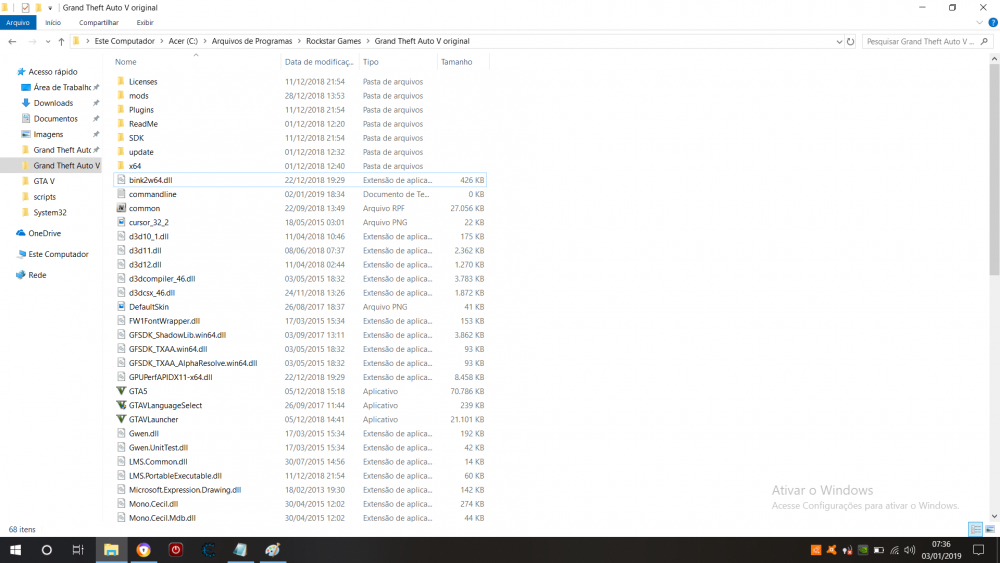
Task: Expand Arquivos de Programas breadcrumb chevron
Action: (299, 41)
